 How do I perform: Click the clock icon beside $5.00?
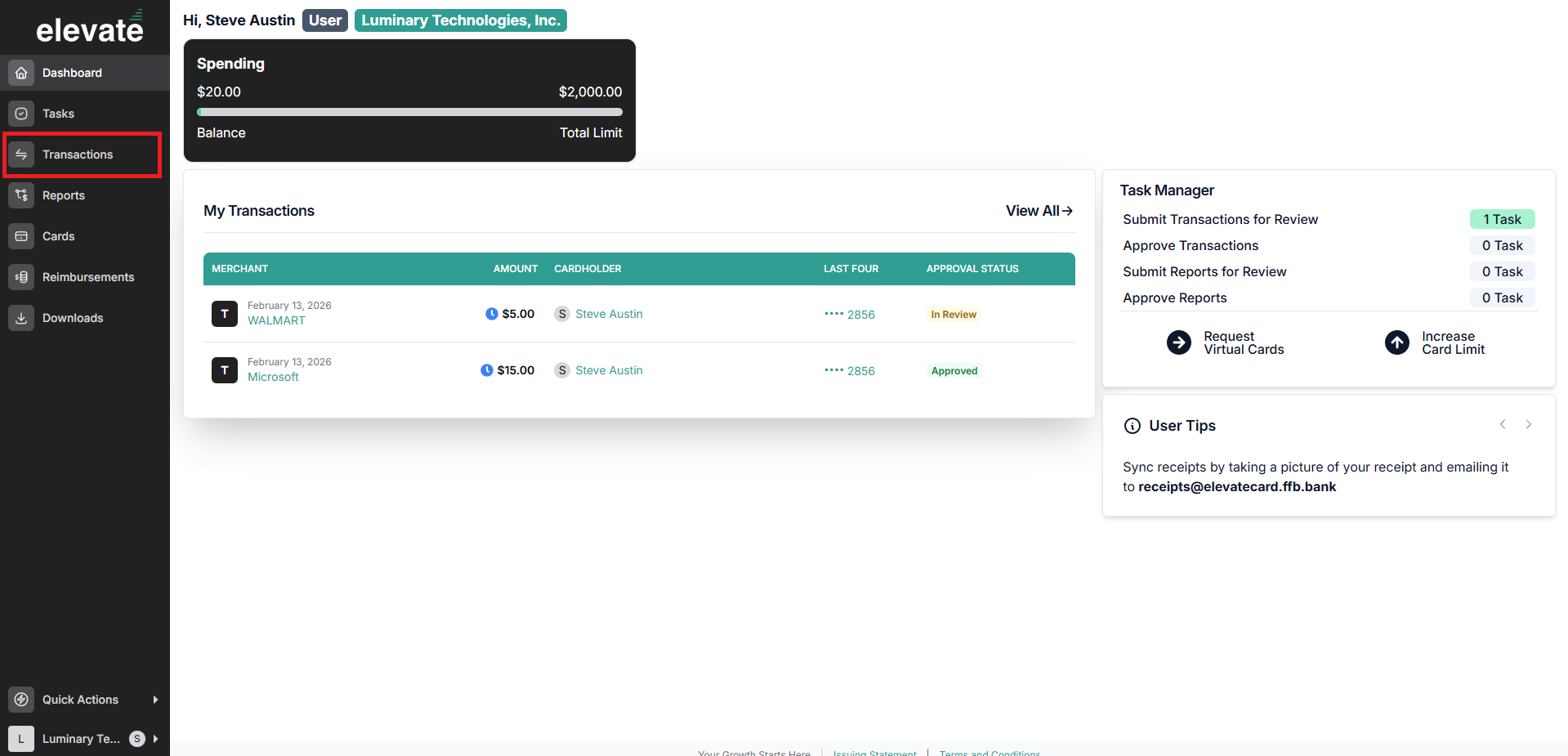491,314
